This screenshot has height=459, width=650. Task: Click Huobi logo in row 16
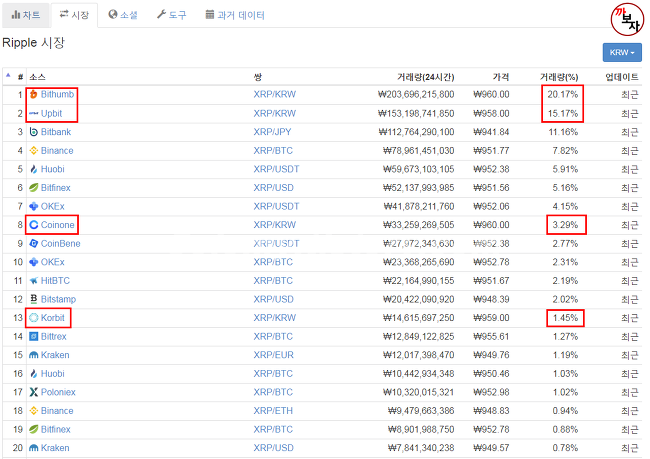(34, 374)
